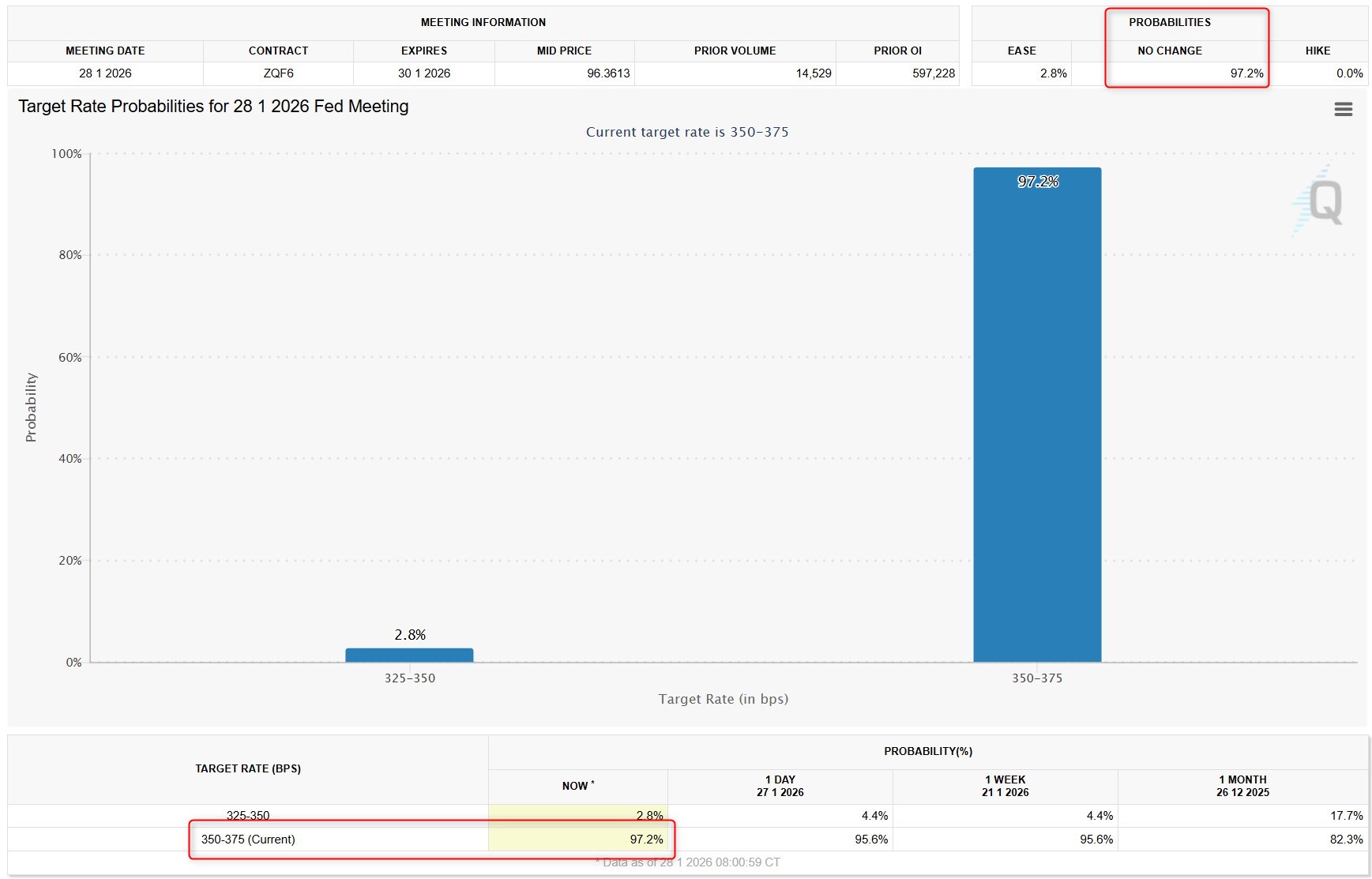Screen dimensions: 1372x879
Task: Click the HIKE probability value 0.0%
Action: point(1349,73)
